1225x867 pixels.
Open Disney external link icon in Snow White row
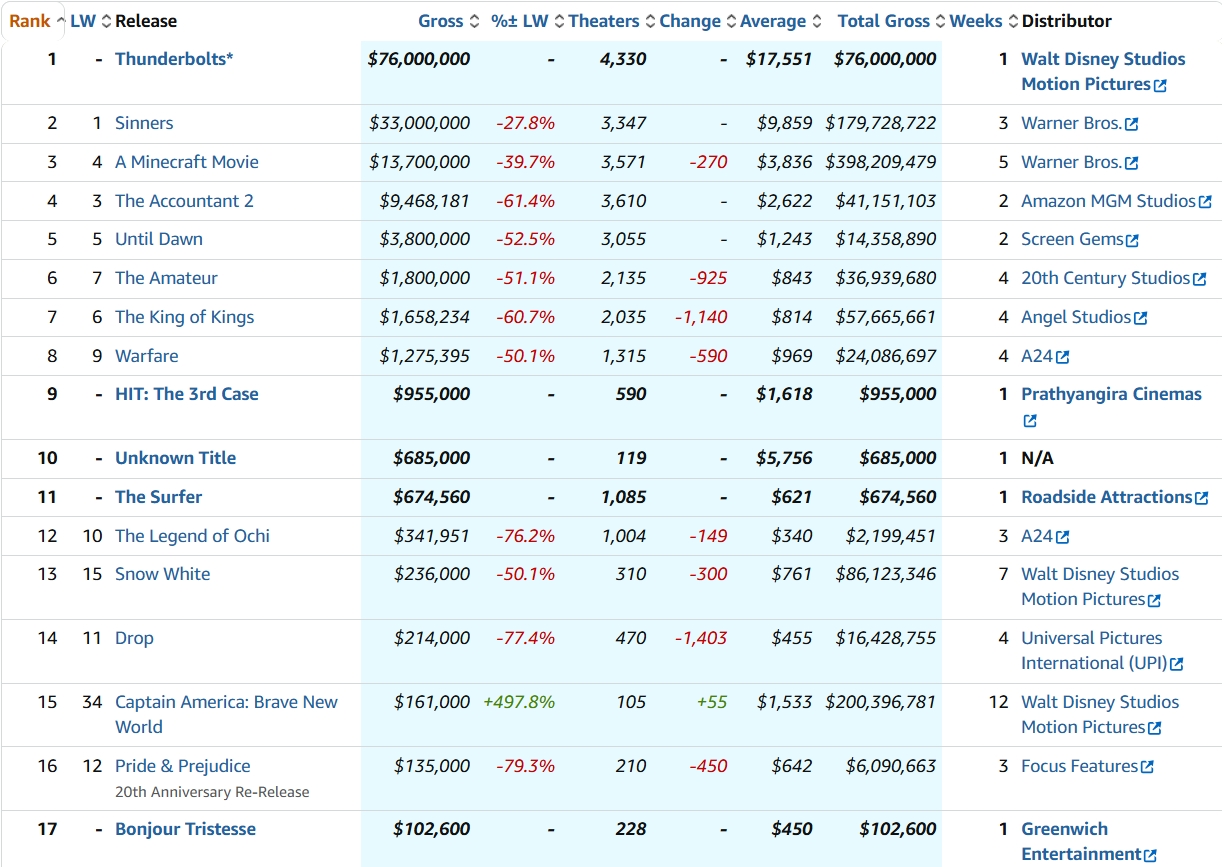tap(1154, 601)
